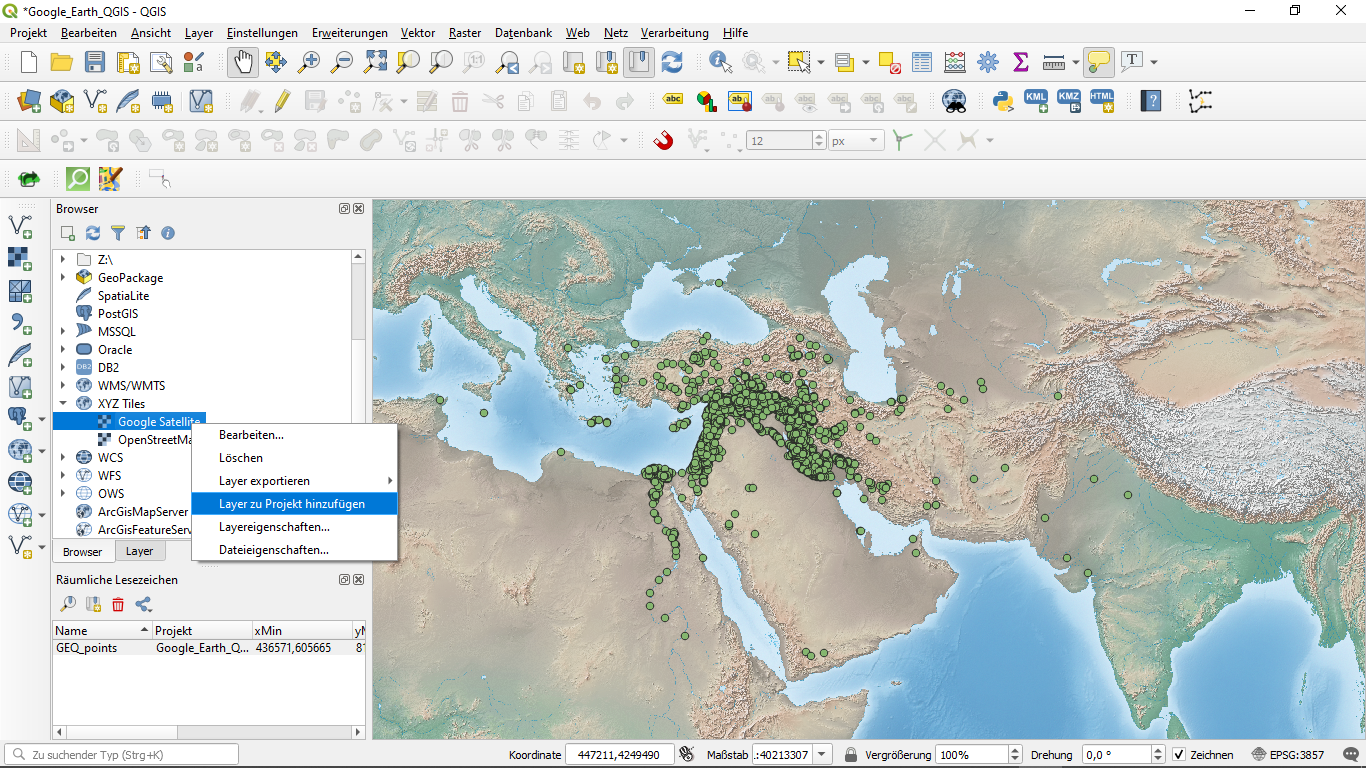Screen dimensions: 1366x768
Task: Delete bookmark with red trash icon
Action: point(118,604)
